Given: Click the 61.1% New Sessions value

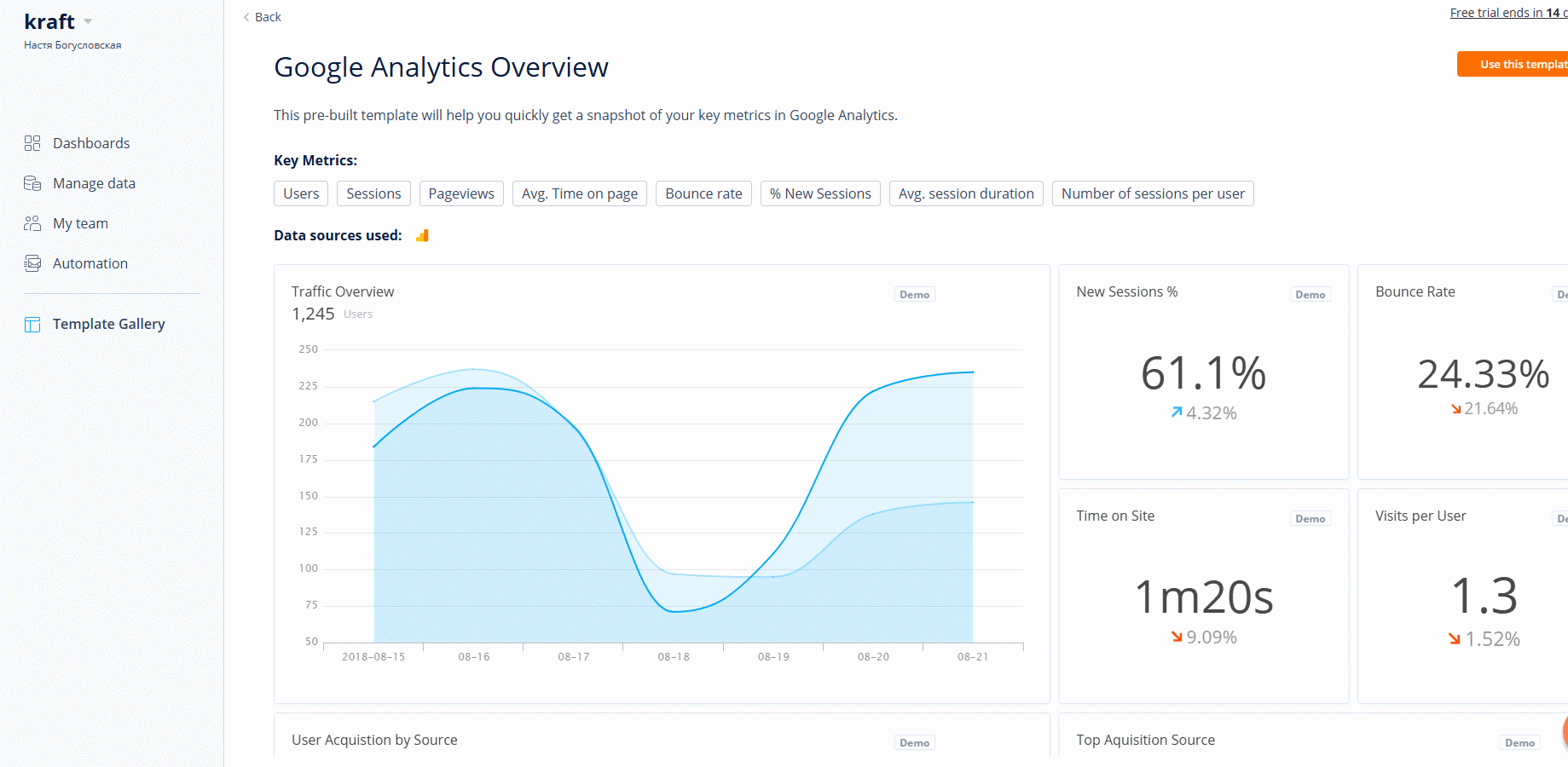Looking at the screenshot, I should [x=1203, y=373].
